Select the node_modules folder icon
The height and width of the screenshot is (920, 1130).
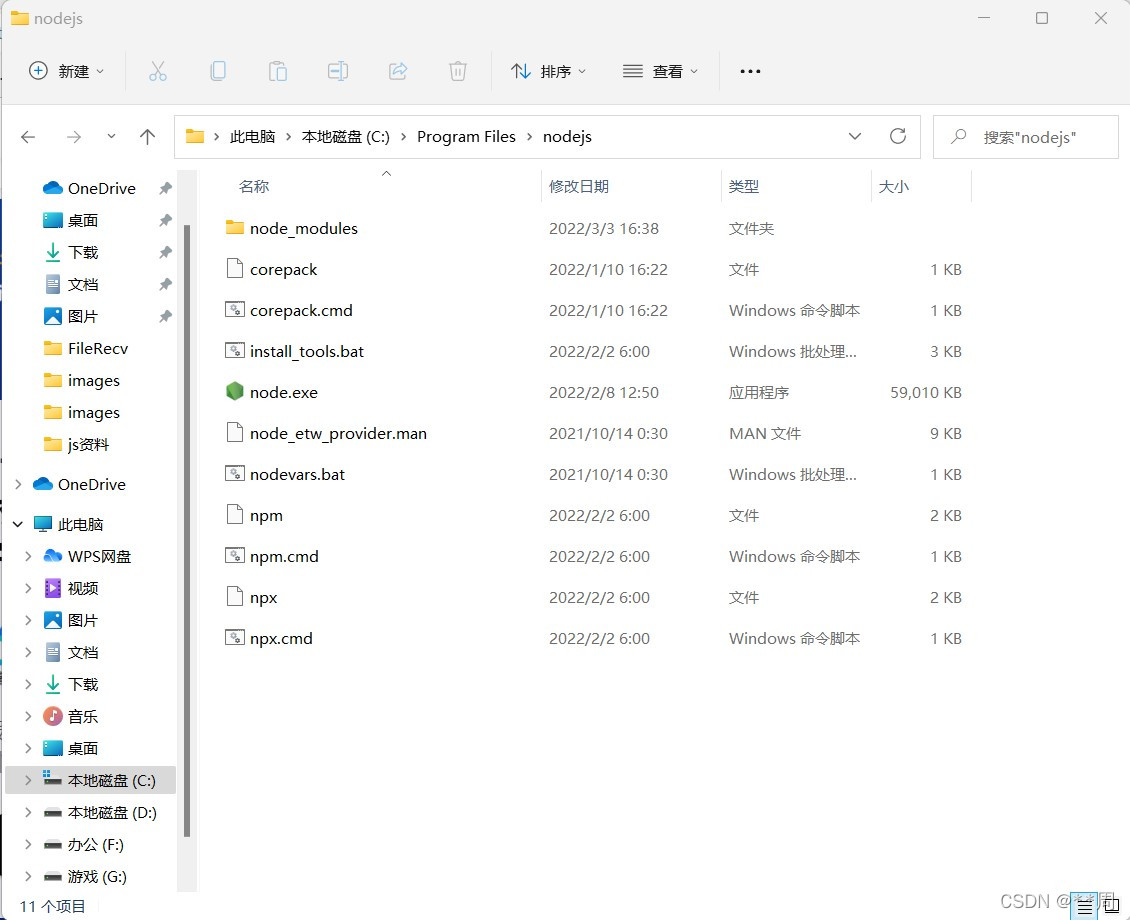[x=234, y=228]
